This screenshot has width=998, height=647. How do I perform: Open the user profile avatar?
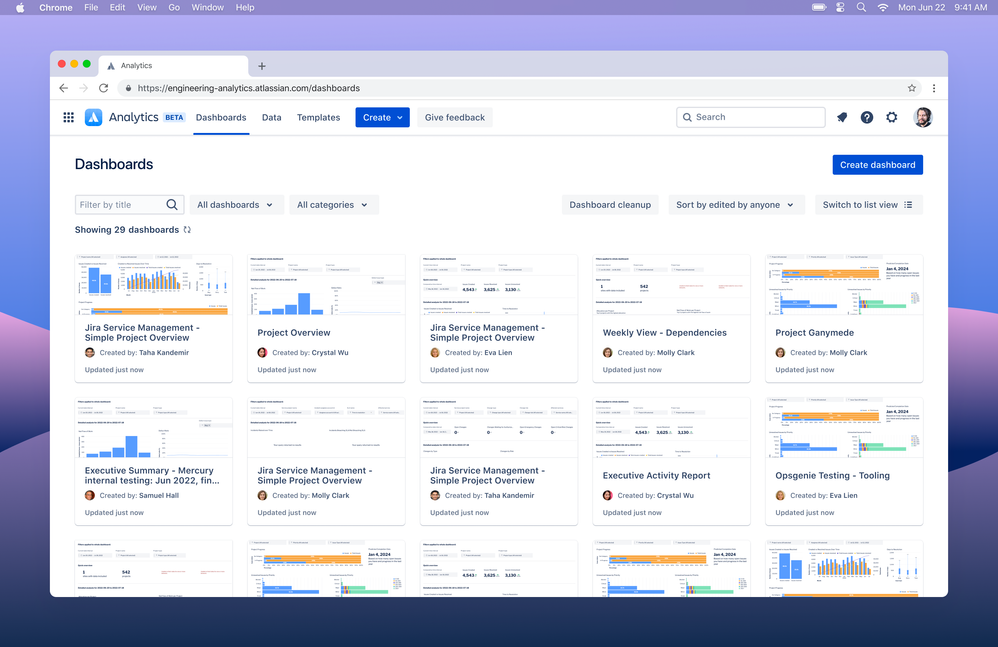[x=922, y=117]
